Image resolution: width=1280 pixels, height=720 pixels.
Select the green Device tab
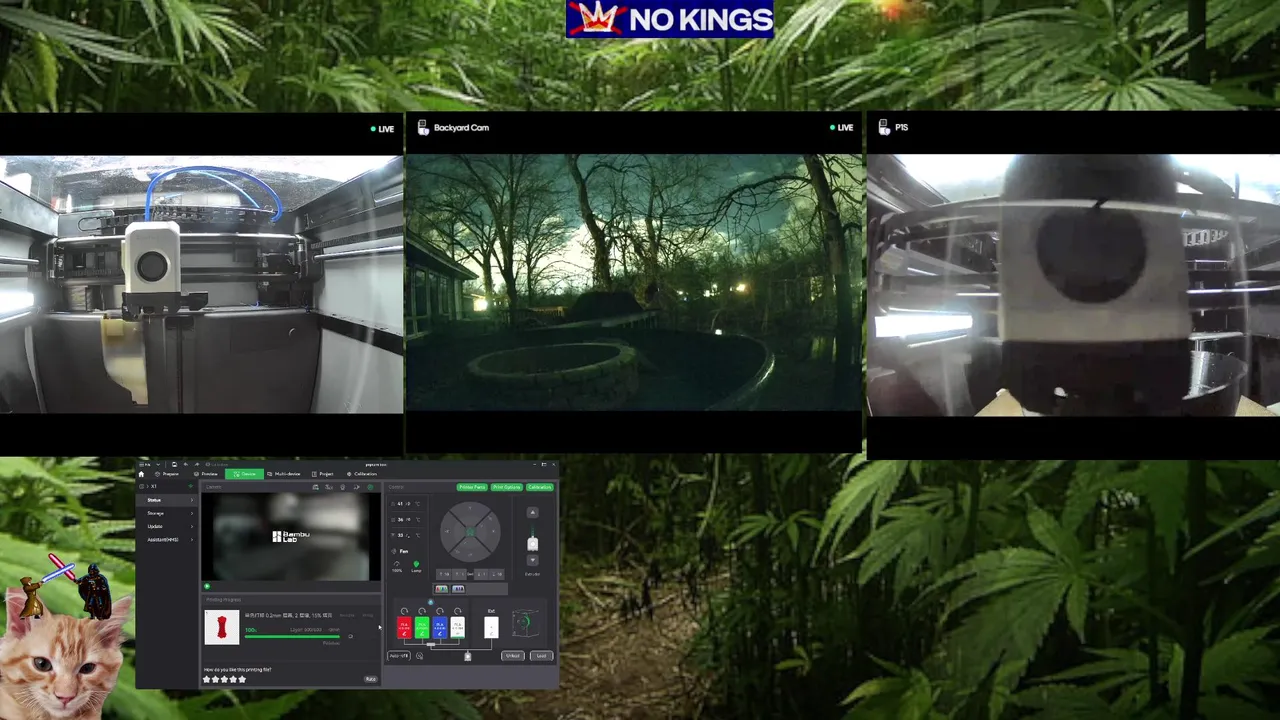[244, 474]
